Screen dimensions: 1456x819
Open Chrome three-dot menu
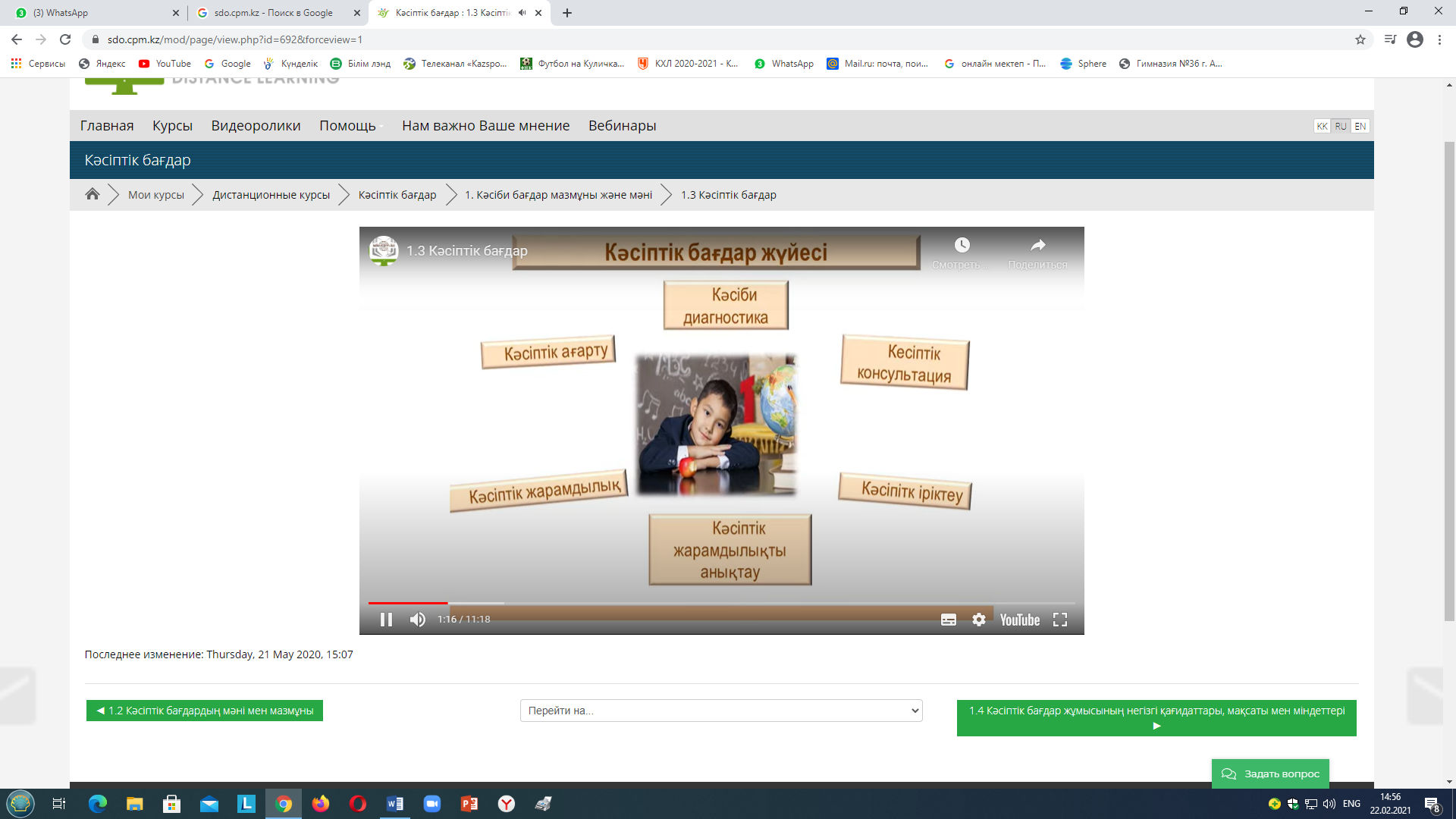click(1439, 39)
